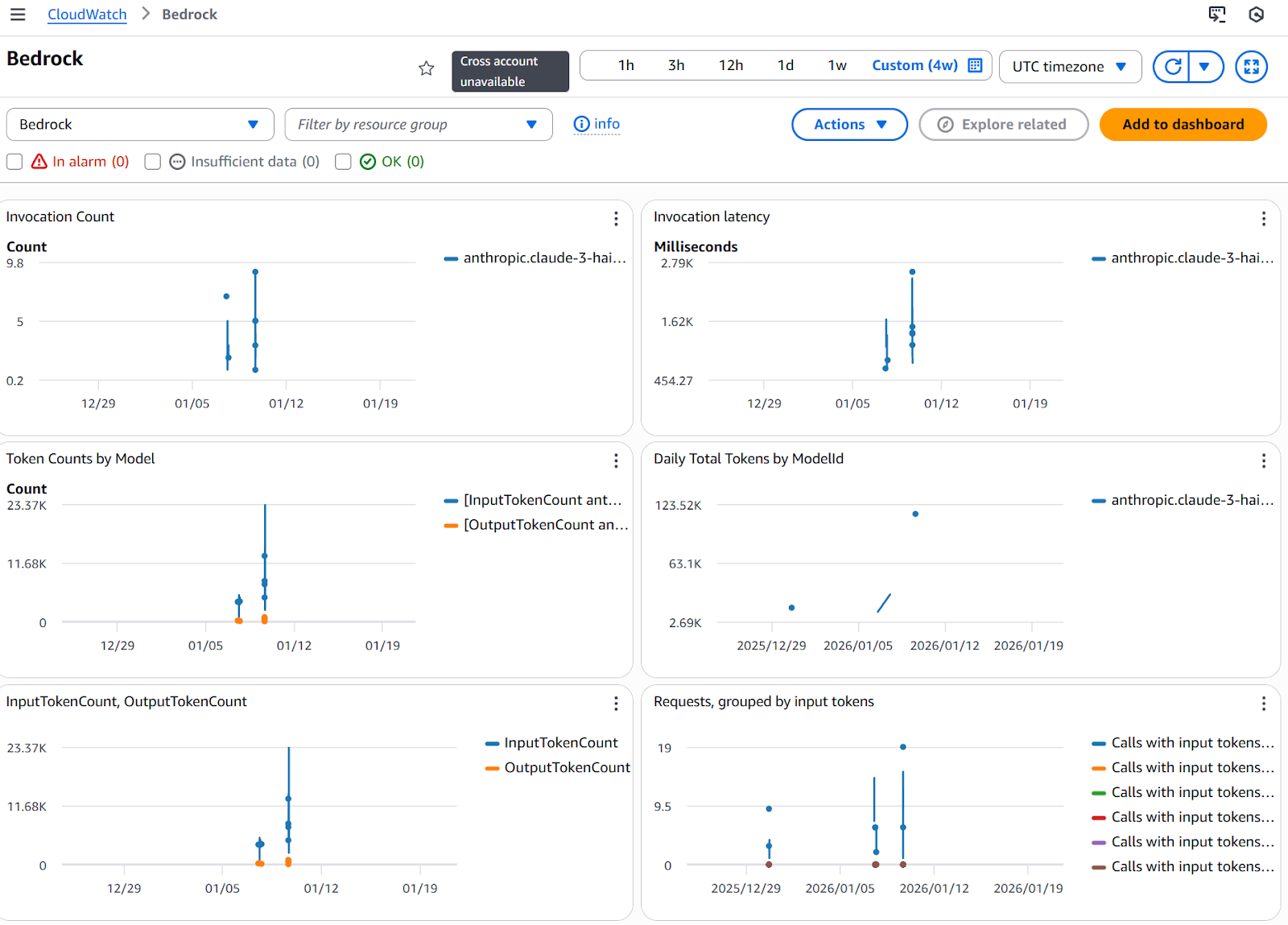Image resolution: width=1288 pixels, height=925 pixels.
Task: Favorite the Bedrock dashboard with the star icon
Action: (426, 68)
